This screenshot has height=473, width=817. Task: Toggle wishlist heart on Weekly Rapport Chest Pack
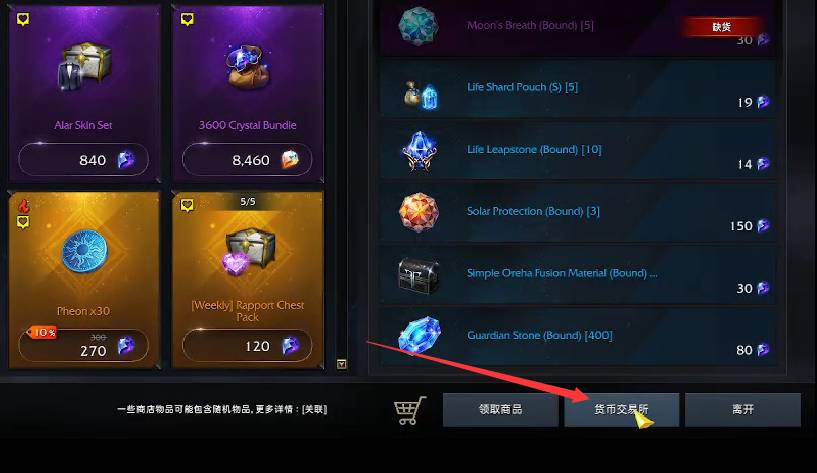click(187, 205)
